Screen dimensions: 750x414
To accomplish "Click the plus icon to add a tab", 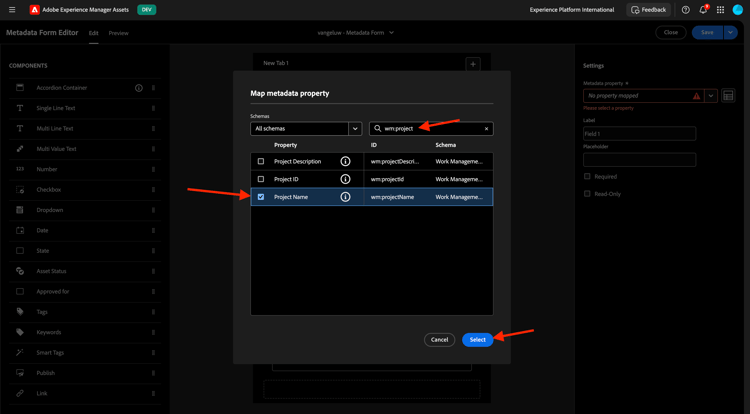I will click(x=473, y=64).
